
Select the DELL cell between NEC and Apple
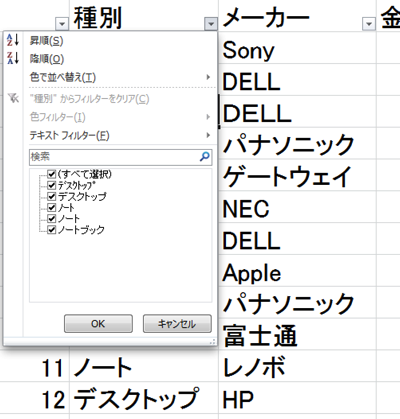coord(297,239)
